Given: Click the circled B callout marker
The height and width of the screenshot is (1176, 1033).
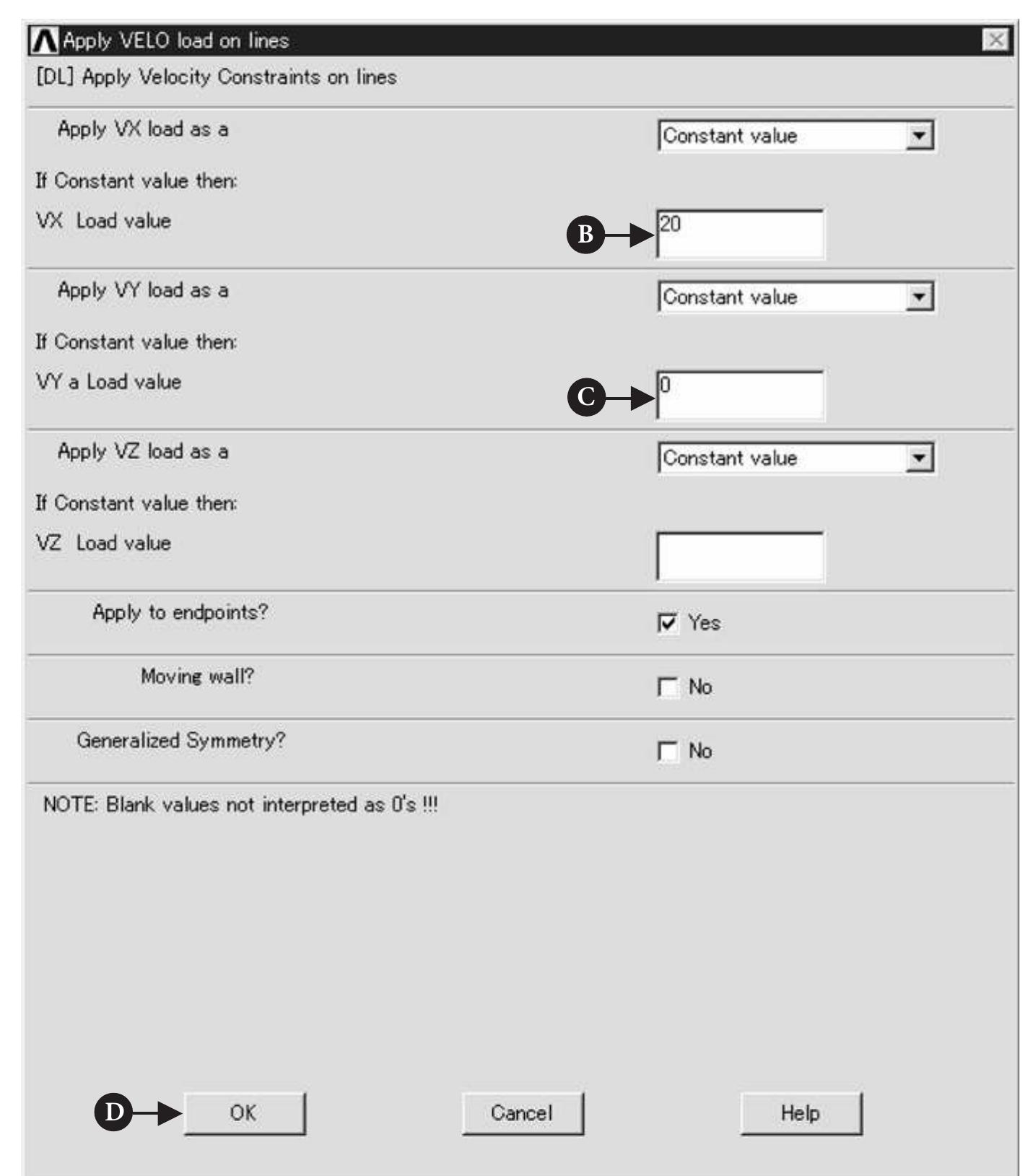Looking at the screenshot, I should coord(585,235).
